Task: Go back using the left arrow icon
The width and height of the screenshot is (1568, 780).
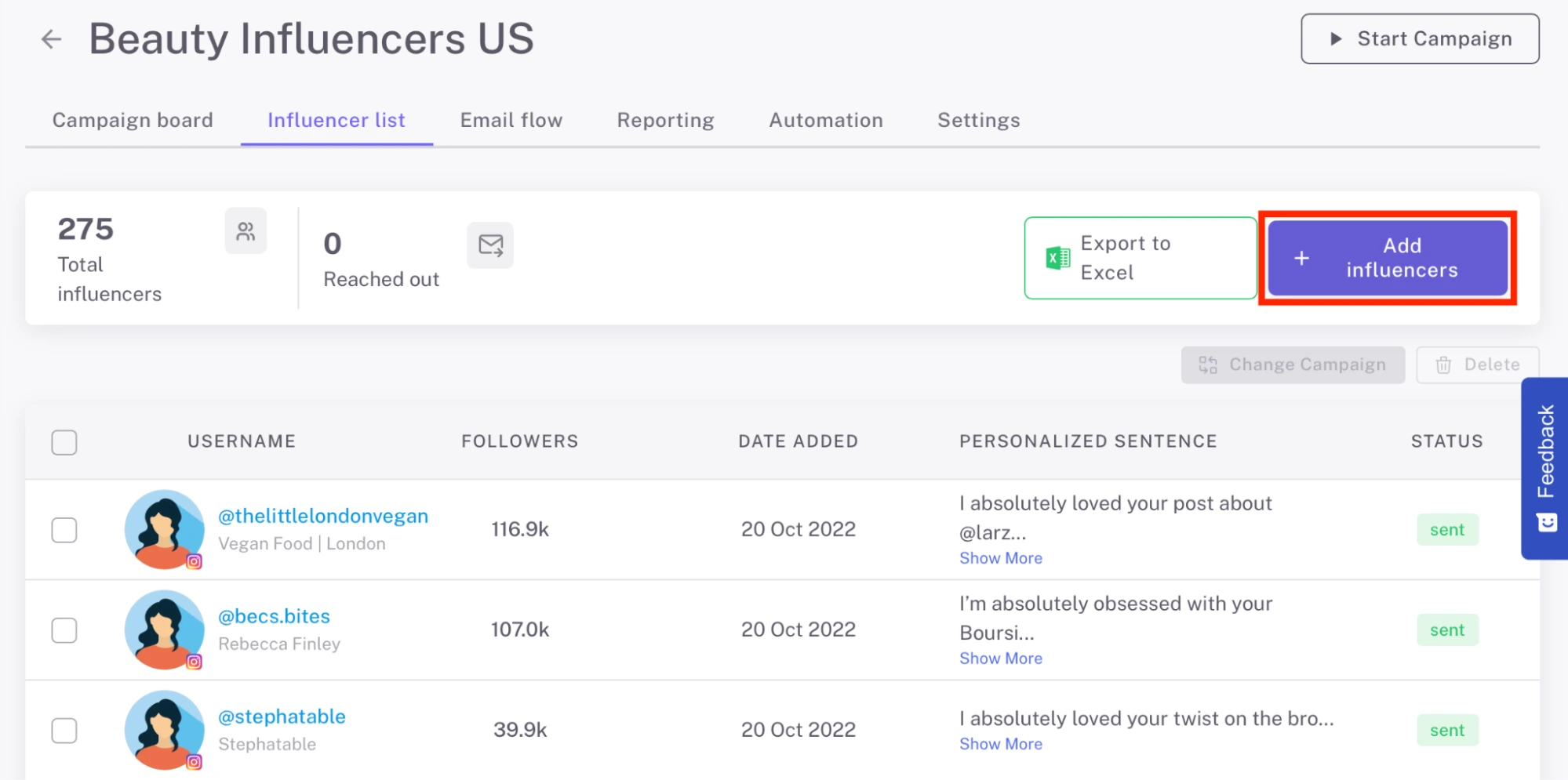Action: [52, 38]
